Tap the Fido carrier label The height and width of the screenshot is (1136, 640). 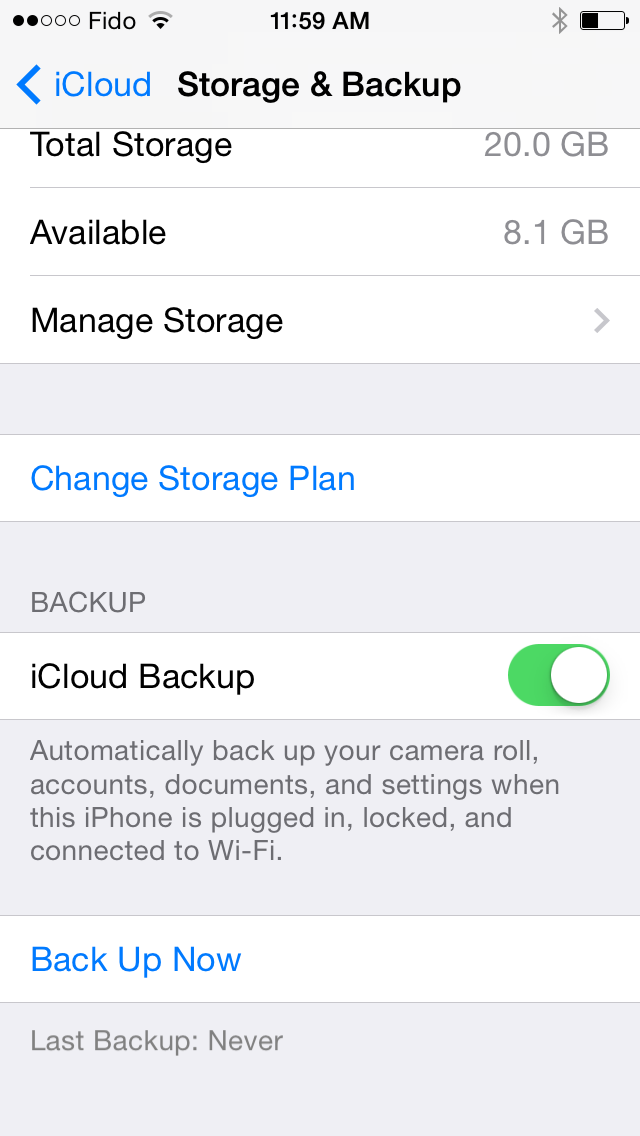112,21
